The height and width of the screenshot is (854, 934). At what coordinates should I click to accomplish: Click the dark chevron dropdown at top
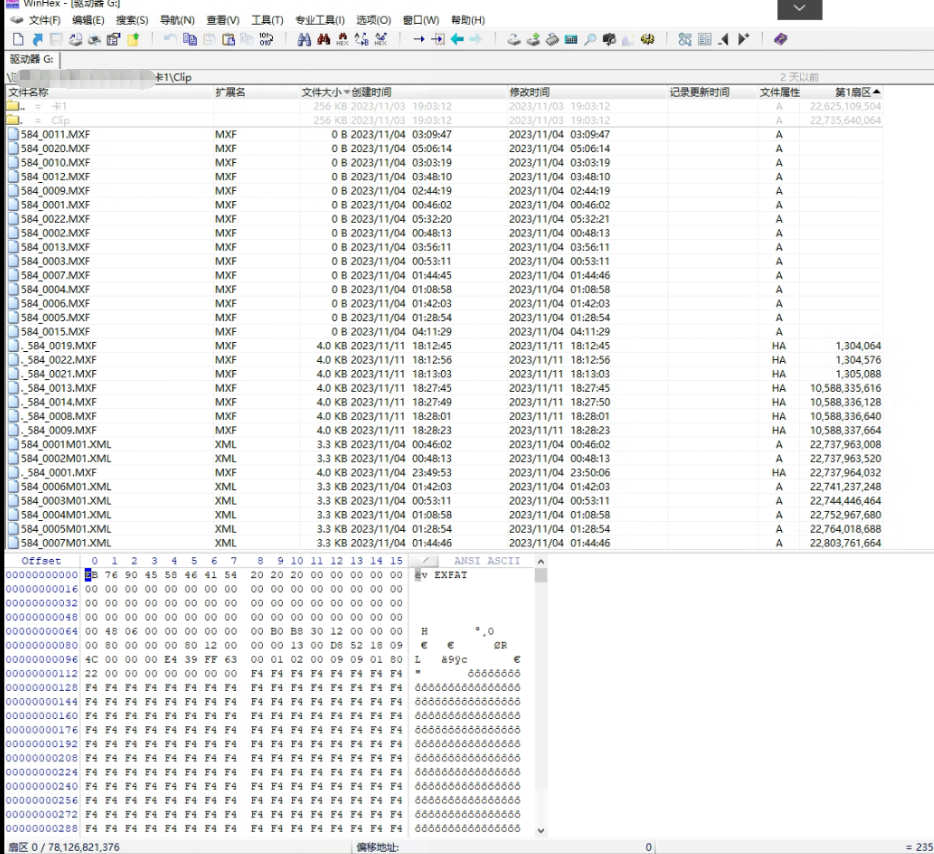(800, 8)
